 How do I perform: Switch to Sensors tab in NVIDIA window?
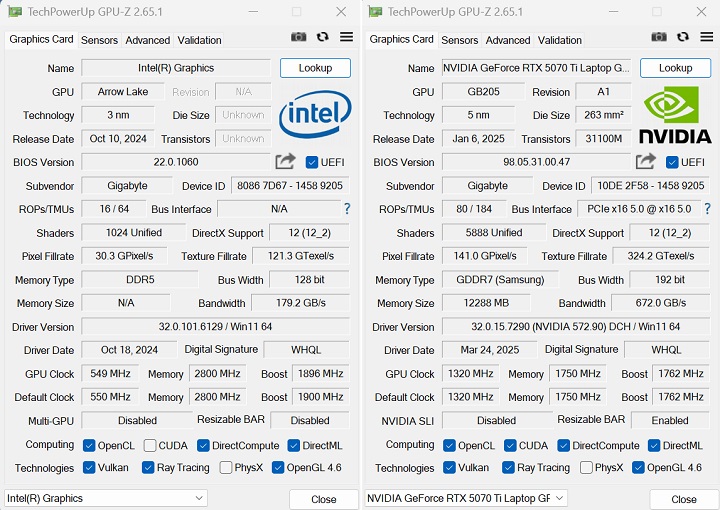pyautogui.click(x=460, y=40)
